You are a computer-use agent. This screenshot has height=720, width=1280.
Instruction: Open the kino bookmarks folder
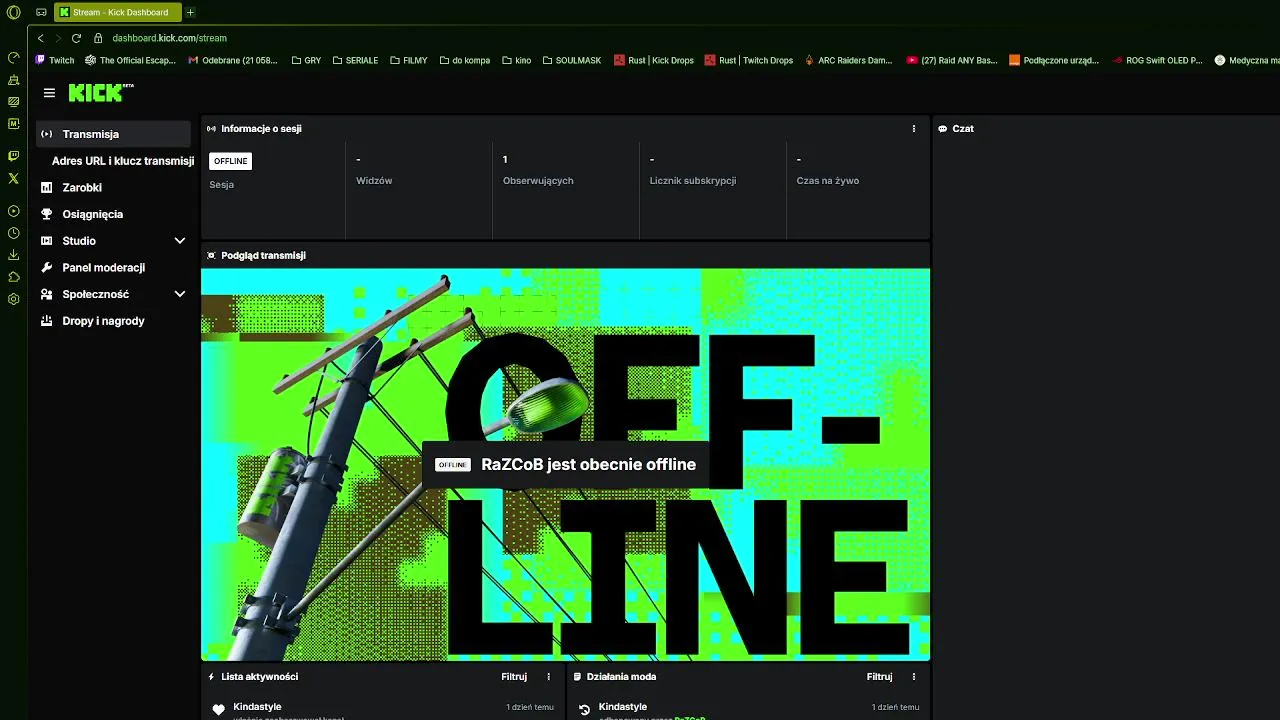click(x=517, y=60)
